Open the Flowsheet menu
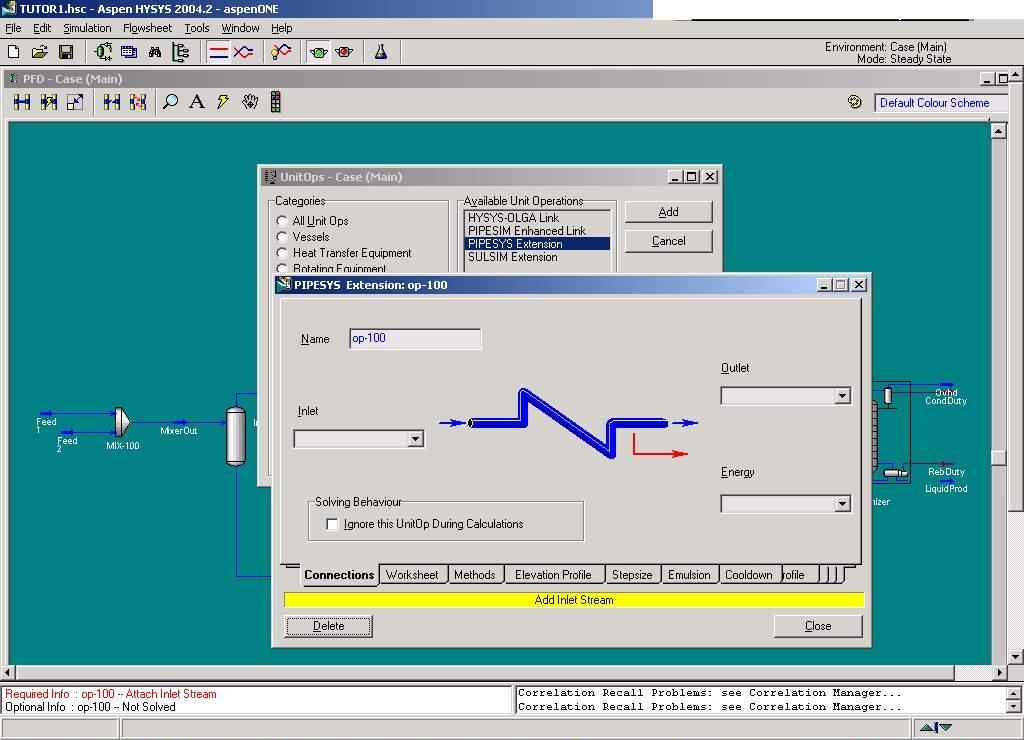This screenshot has height=740, width=1024. (x=148, y=28)
